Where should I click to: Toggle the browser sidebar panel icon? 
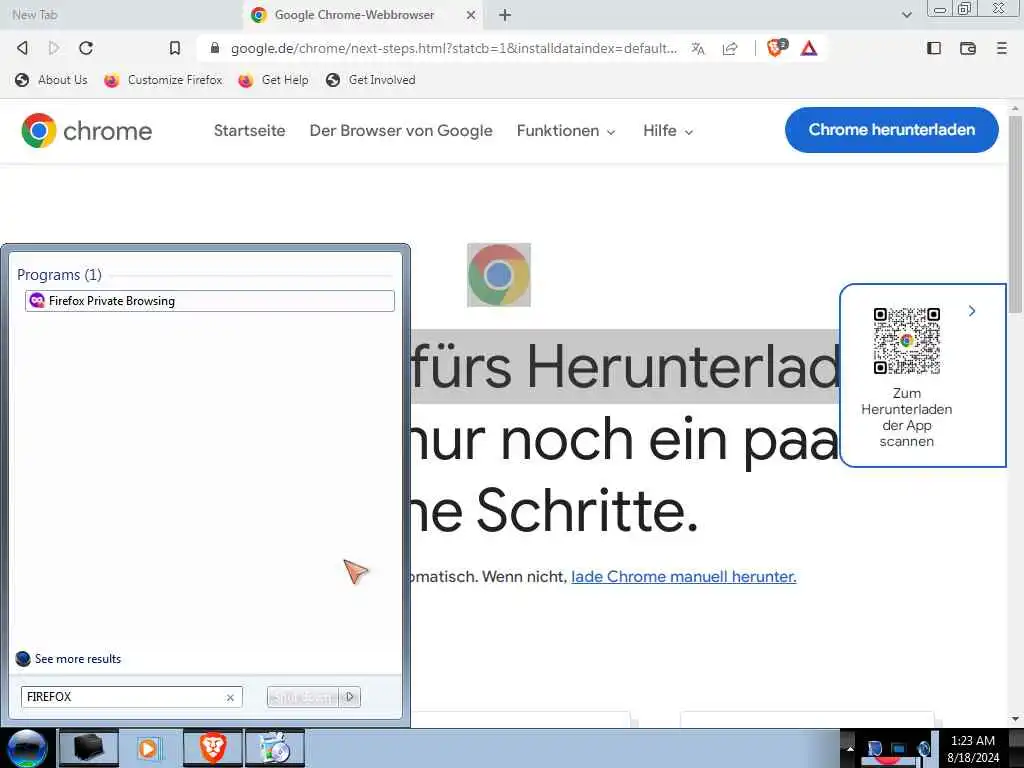934,48
